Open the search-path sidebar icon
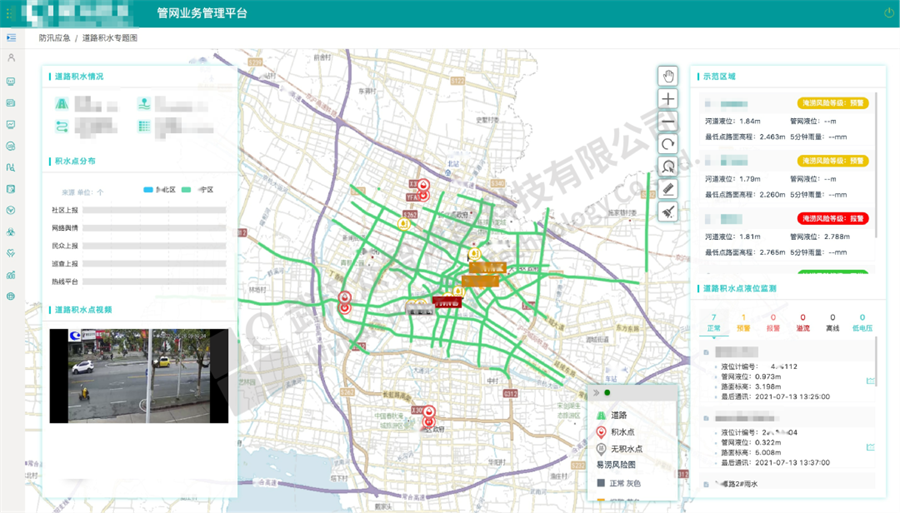This screenshot has width=900, height=513. coord(11,168)
